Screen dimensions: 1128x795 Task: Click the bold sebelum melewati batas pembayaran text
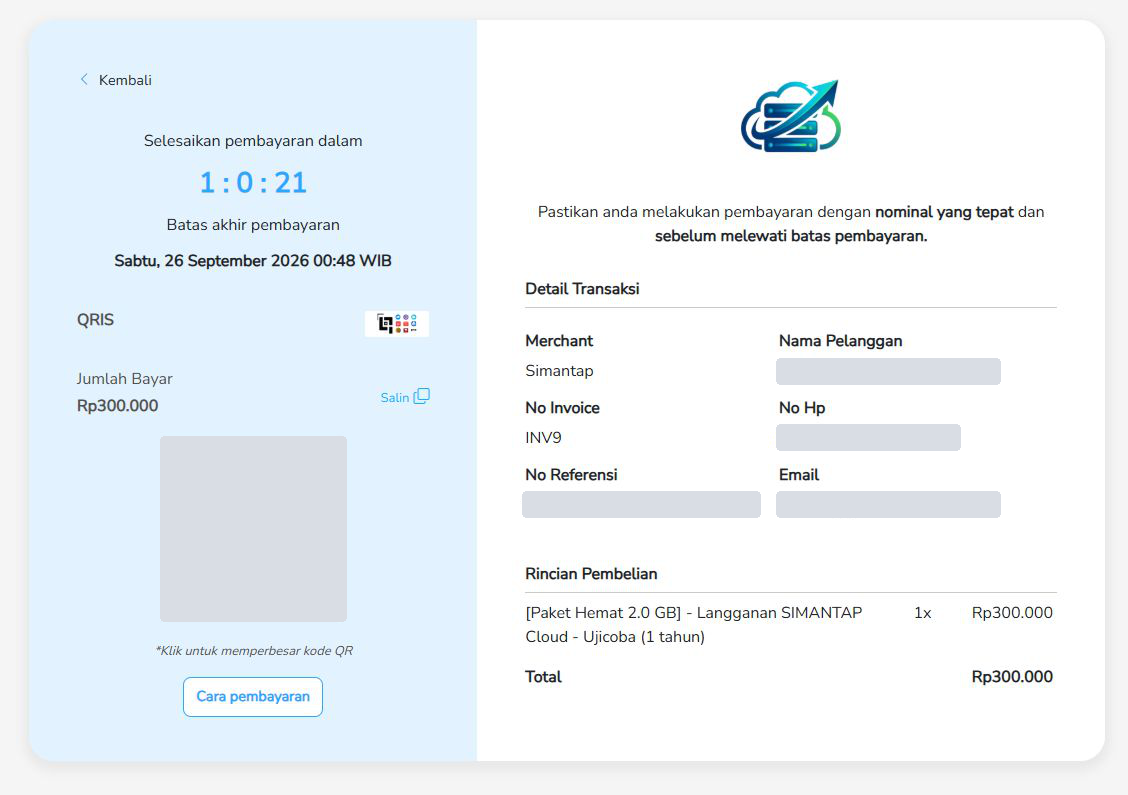[791, 236]
